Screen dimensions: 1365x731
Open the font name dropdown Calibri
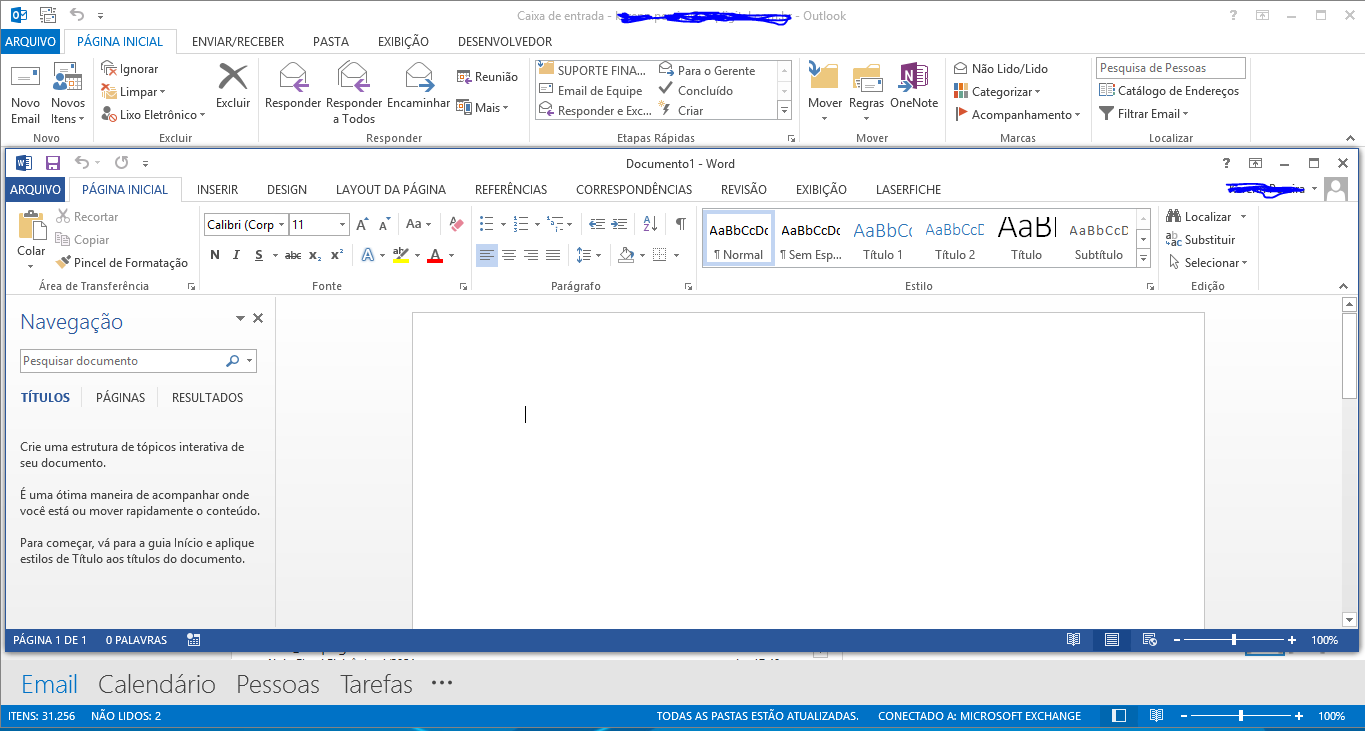click(x=282, y=225)
